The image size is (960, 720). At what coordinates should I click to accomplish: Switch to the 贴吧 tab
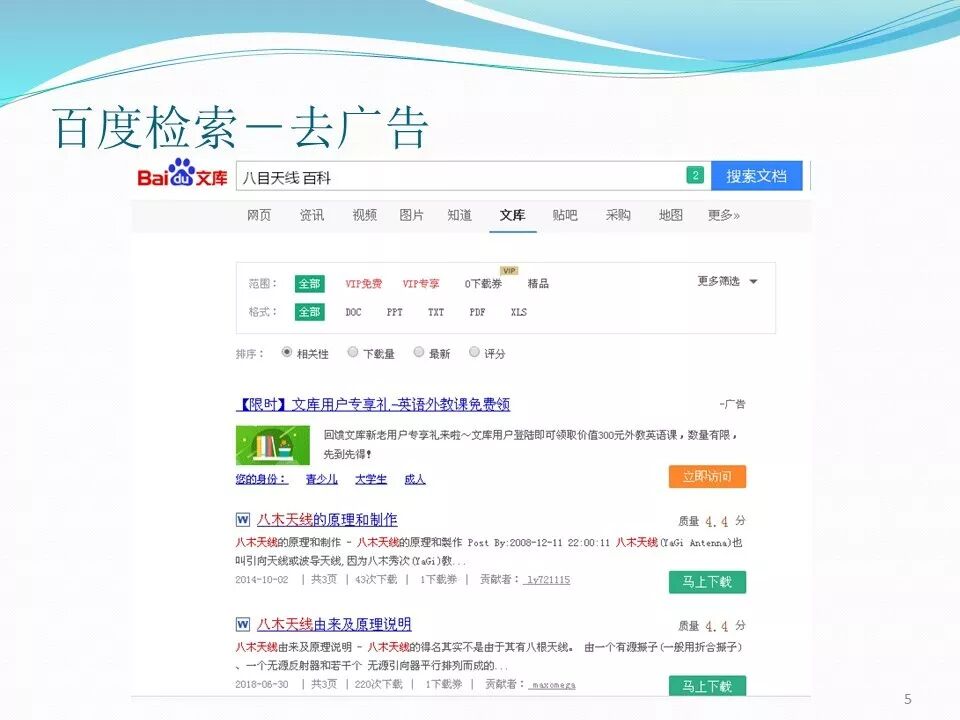point(564,215)
